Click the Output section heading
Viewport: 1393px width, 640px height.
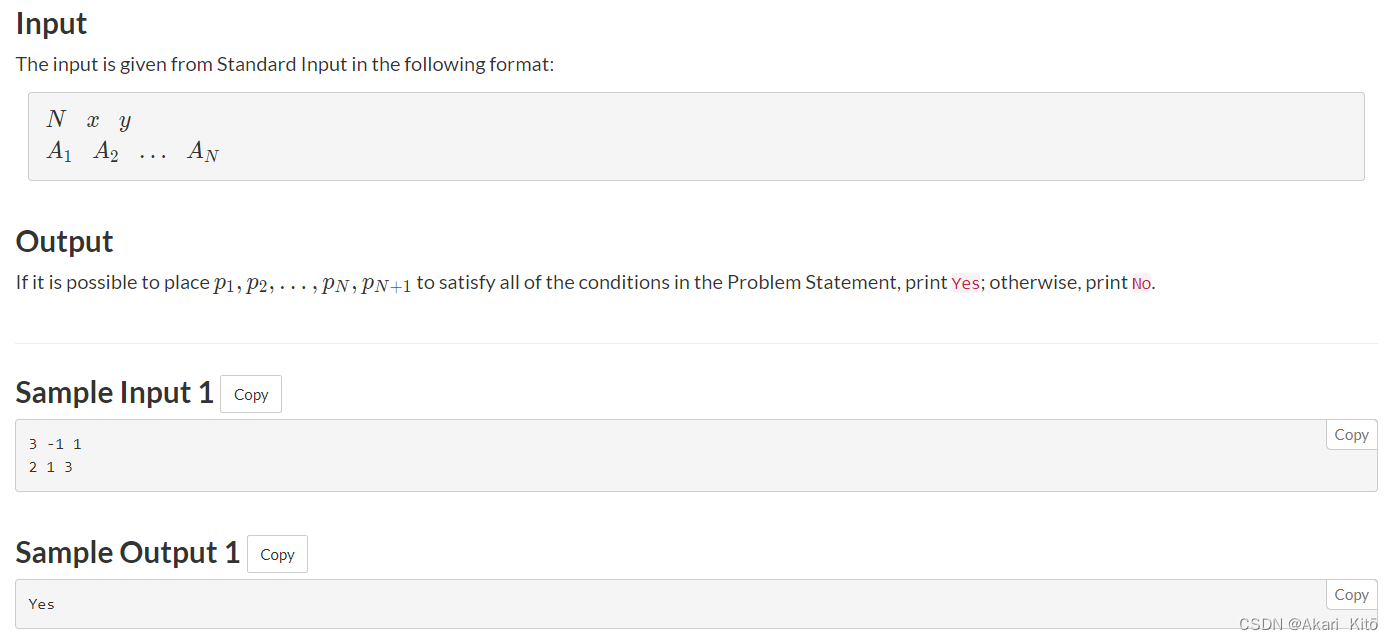point(65,241)
